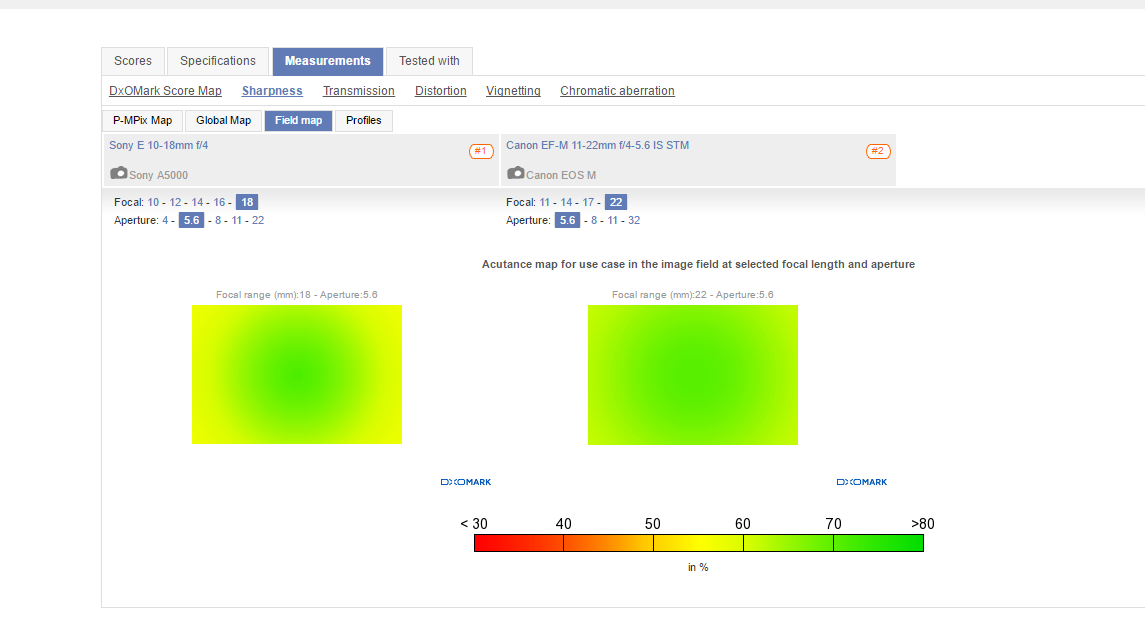
Task: Open the Profiles view
Action: 364,120
